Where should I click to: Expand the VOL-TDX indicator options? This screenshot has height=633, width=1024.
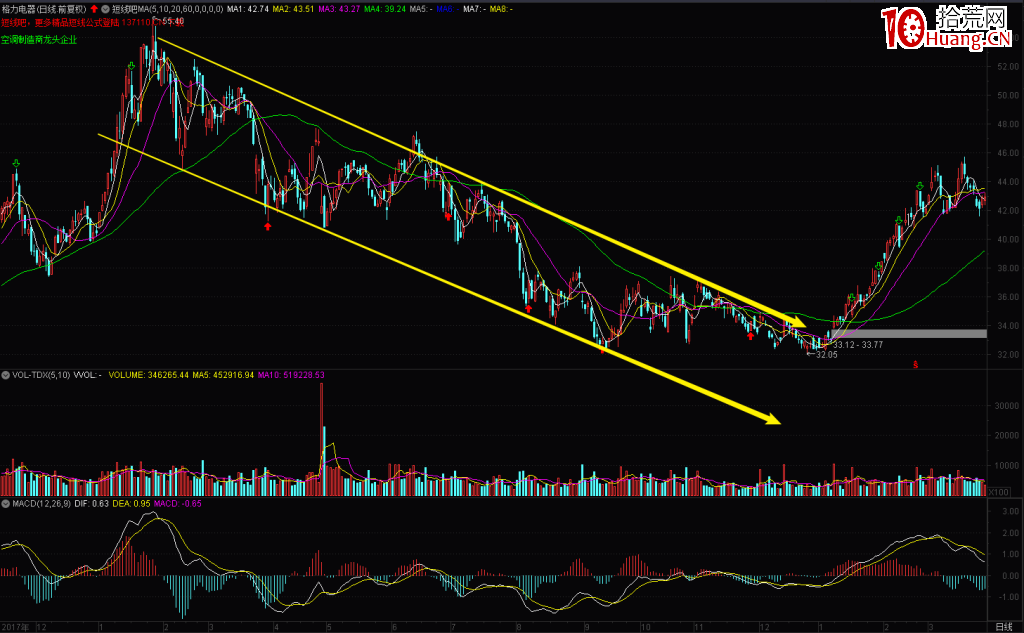click(5, 375)
